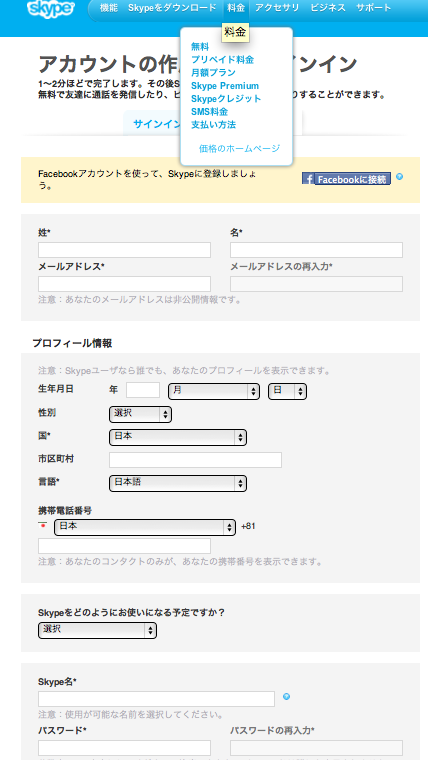Click the help icon beside Facebook button
428x760 pixels.
399,177
